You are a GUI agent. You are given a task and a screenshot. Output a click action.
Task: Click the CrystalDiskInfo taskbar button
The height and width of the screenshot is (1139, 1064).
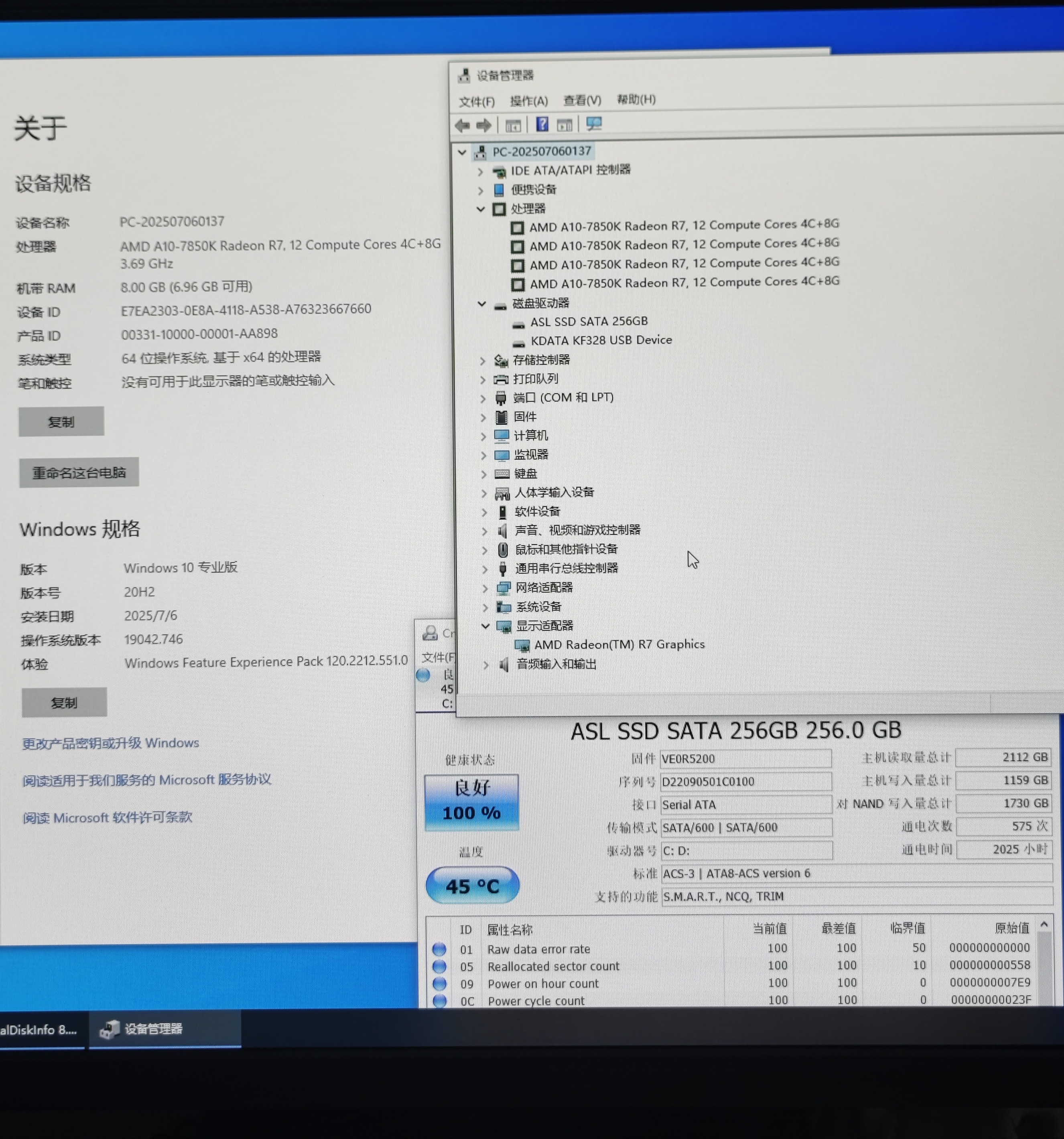point(43,1030)
